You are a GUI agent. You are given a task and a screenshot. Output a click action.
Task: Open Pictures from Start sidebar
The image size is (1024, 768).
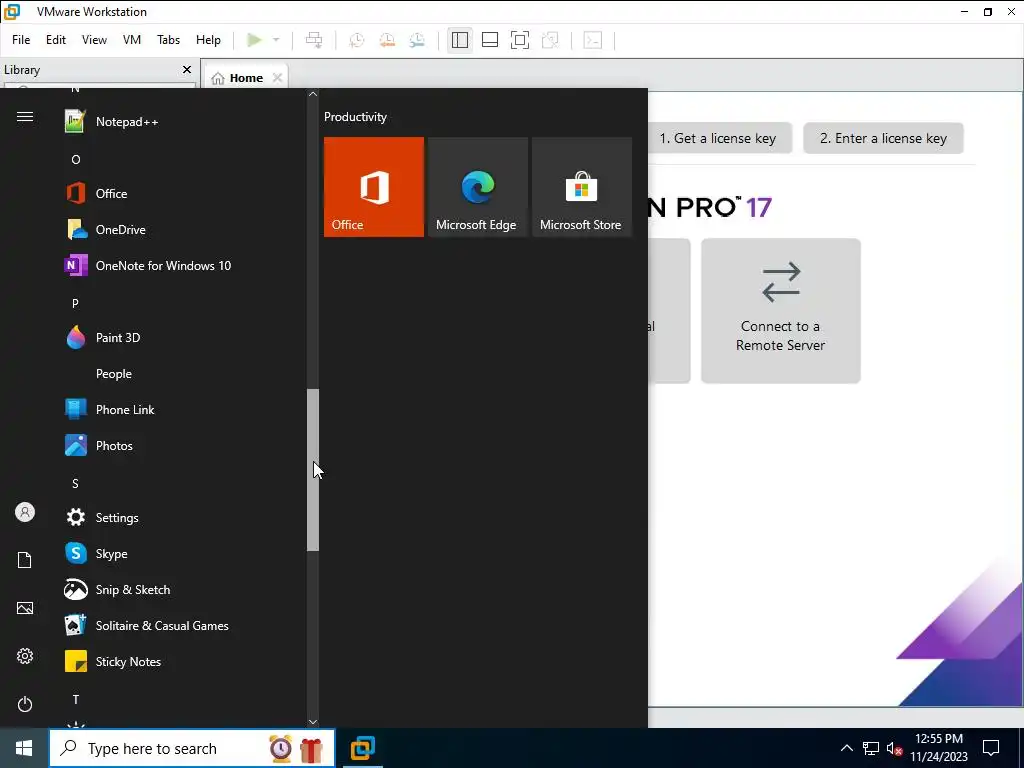coord(25,608)
